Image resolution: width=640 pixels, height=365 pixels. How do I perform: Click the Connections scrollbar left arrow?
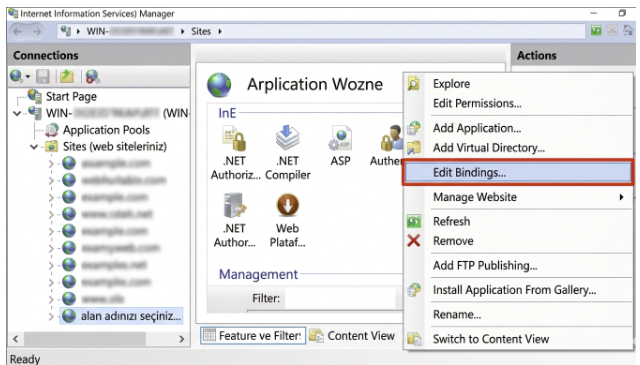[16, 339]
